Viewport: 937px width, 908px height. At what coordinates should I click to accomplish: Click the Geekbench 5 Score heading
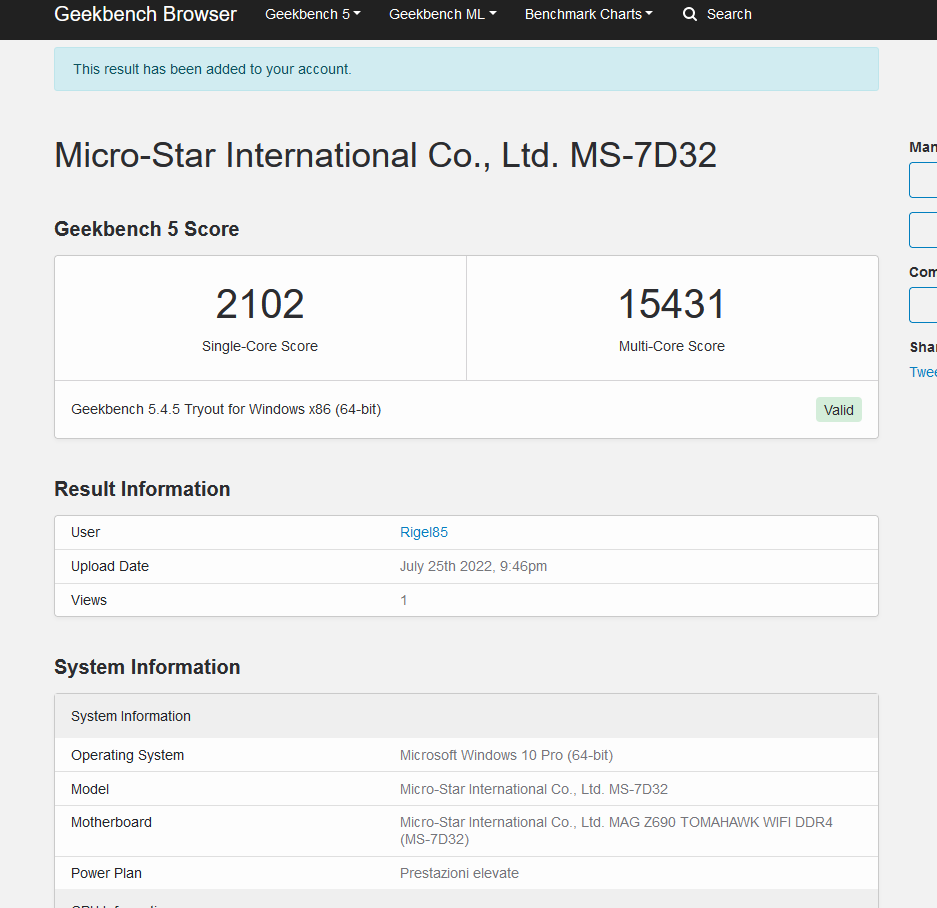pos(146,229)
